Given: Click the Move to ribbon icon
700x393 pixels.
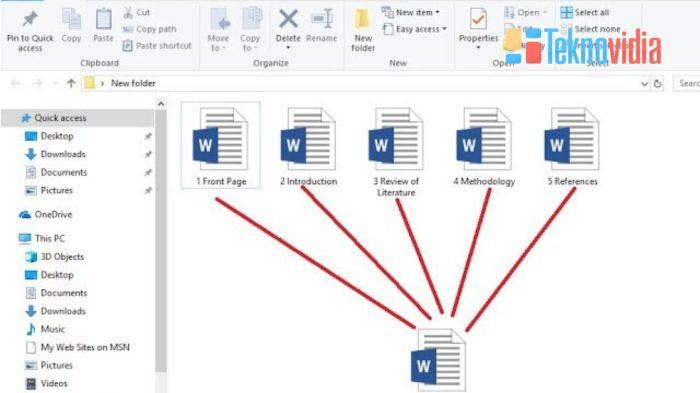Looking at the screenshot, I should coord(219,20).
